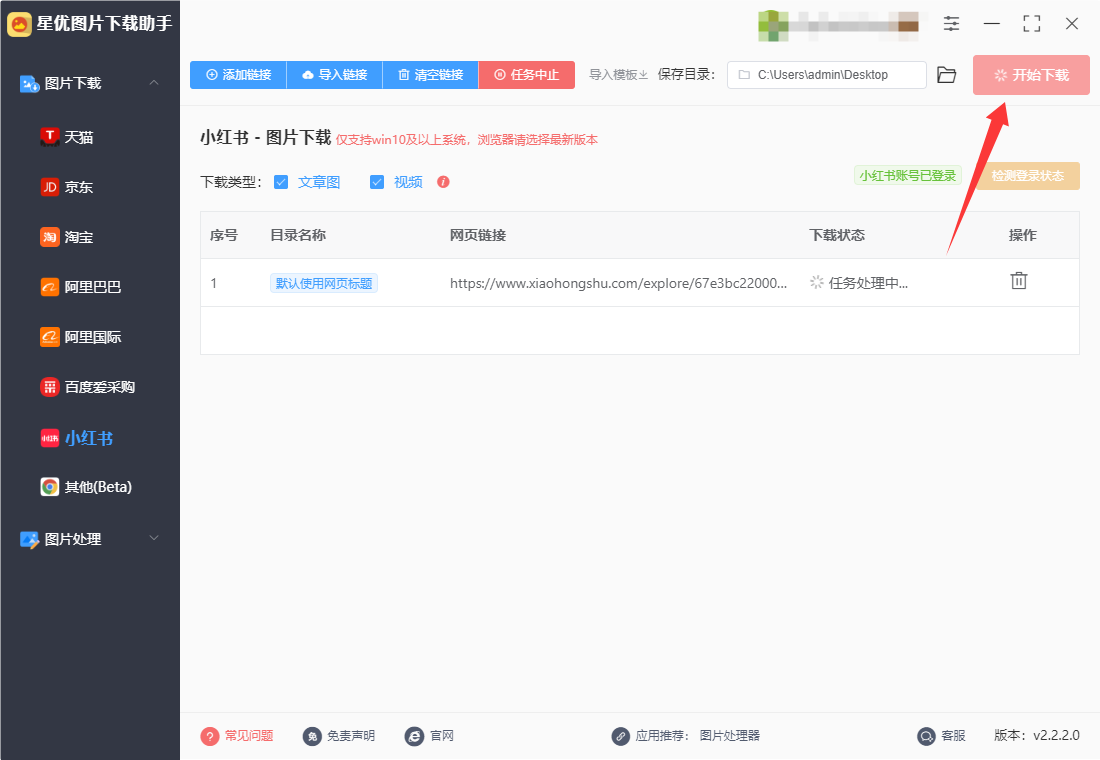This screenshot has height=760, width=1100.
Task: Click the red question mark icon
Action: (x=210, y=736)
